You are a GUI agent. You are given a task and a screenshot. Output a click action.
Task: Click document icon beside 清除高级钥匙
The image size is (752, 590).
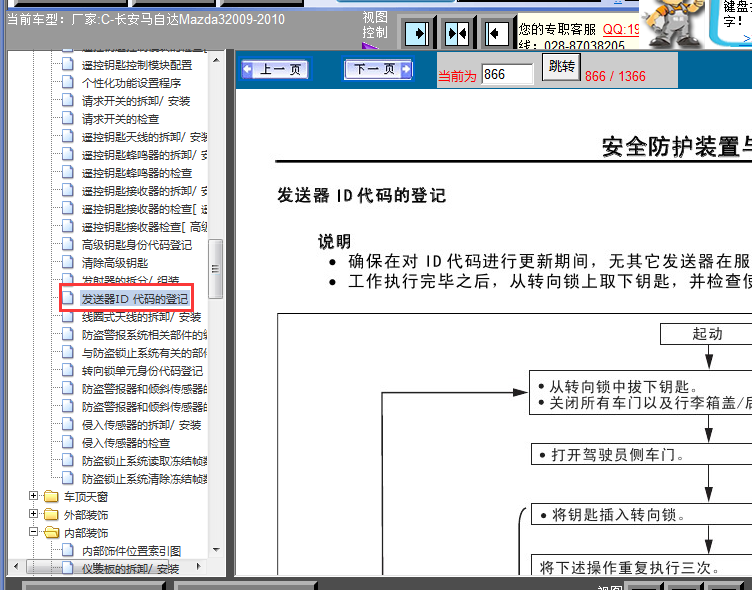pos(68,263)
